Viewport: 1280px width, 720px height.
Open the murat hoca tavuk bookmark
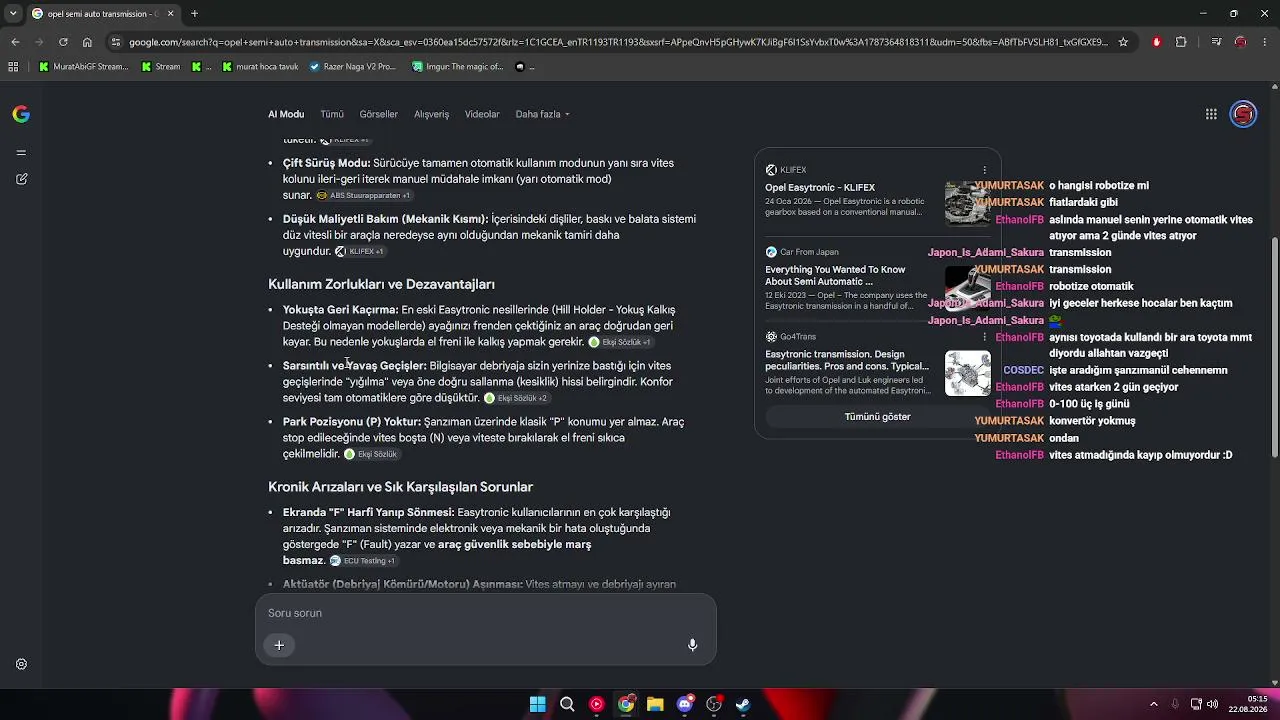click(260, 67)
